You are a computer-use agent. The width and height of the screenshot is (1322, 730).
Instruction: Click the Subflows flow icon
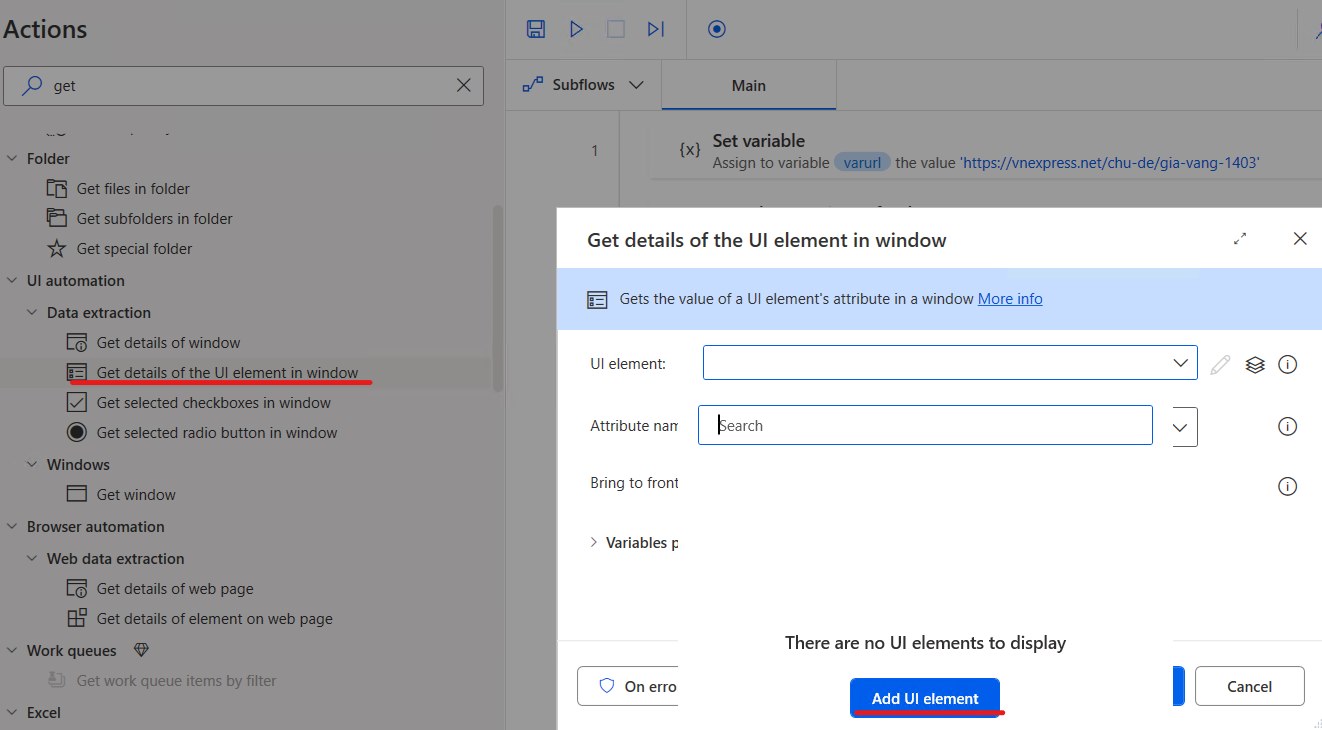(x=533, y=85)
